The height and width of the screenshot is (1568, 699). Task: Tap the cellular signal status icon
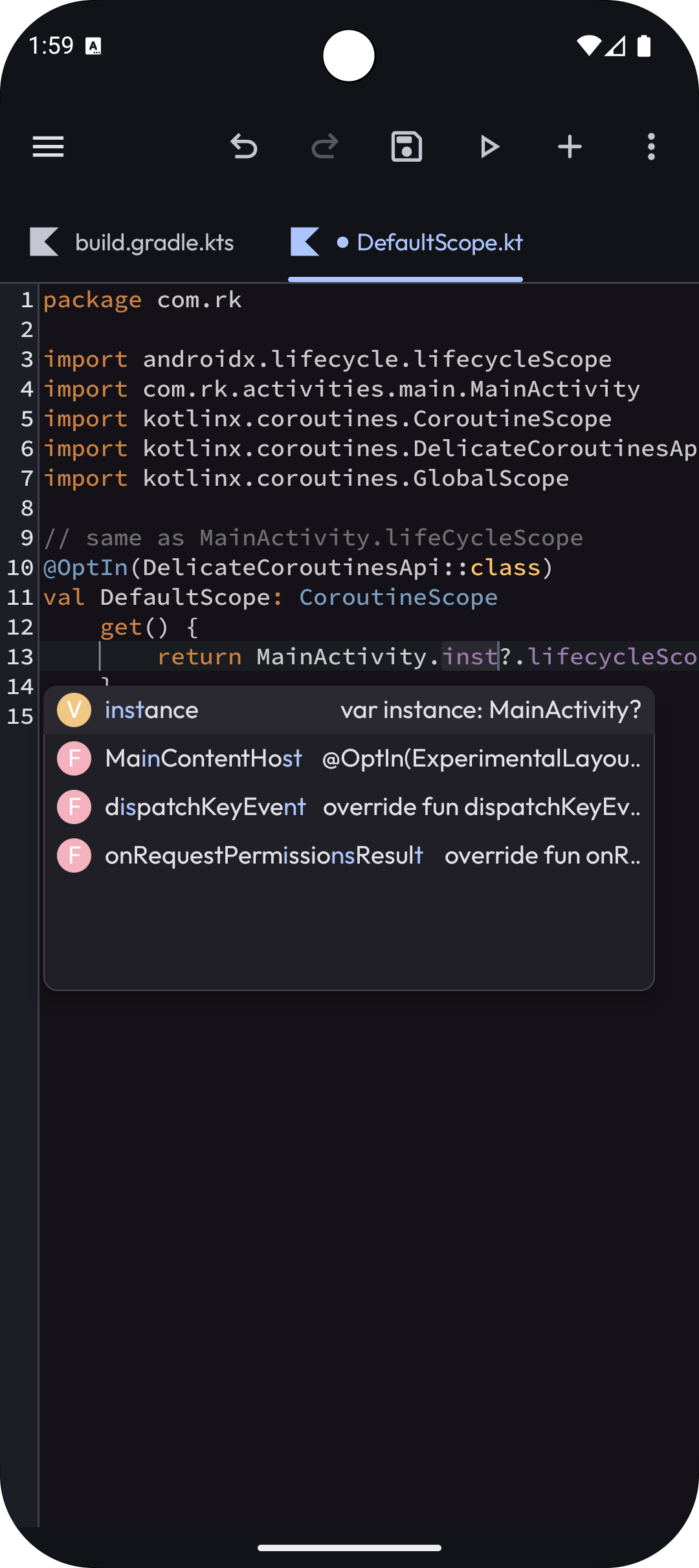[x=616, y=46]
